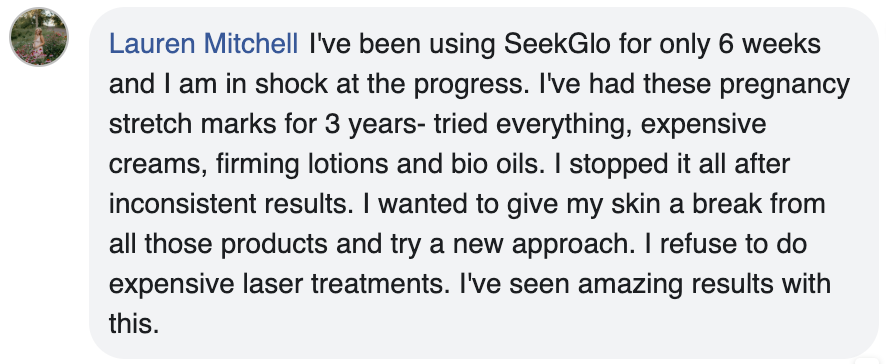Click "inconsistent results" in the comment
The width and height of the screenshot is (886, 364).
point(227,205)
